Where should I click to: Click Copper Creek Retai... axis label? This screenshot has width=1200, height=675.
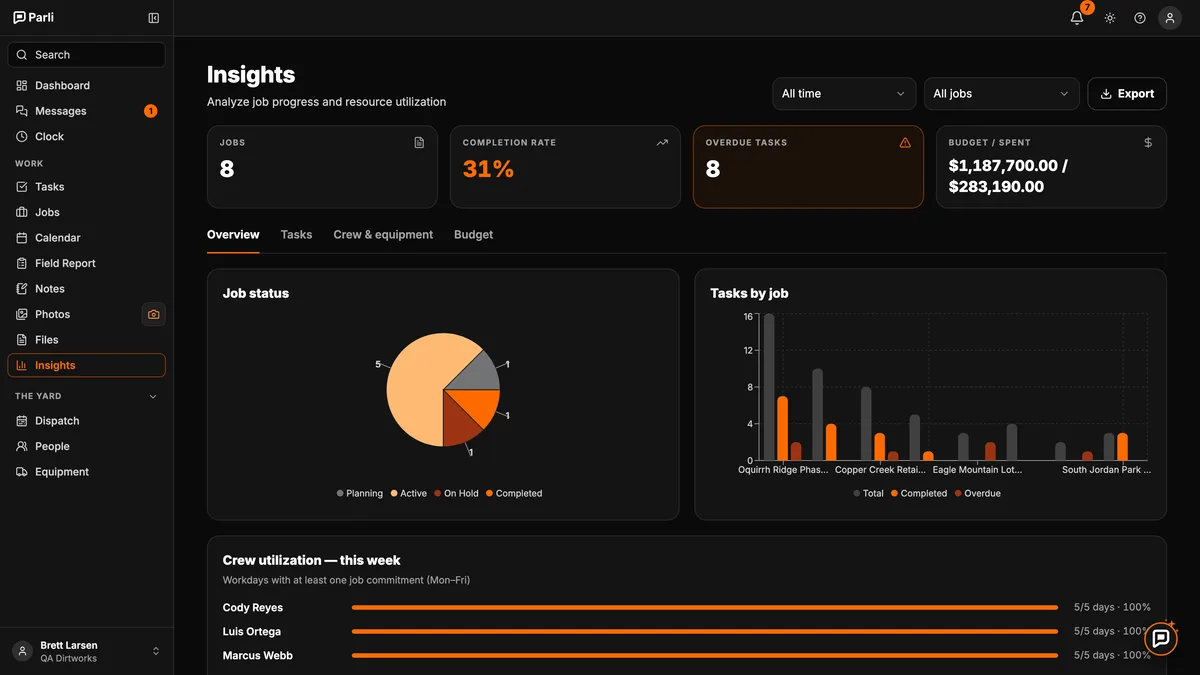click(881, 469)
